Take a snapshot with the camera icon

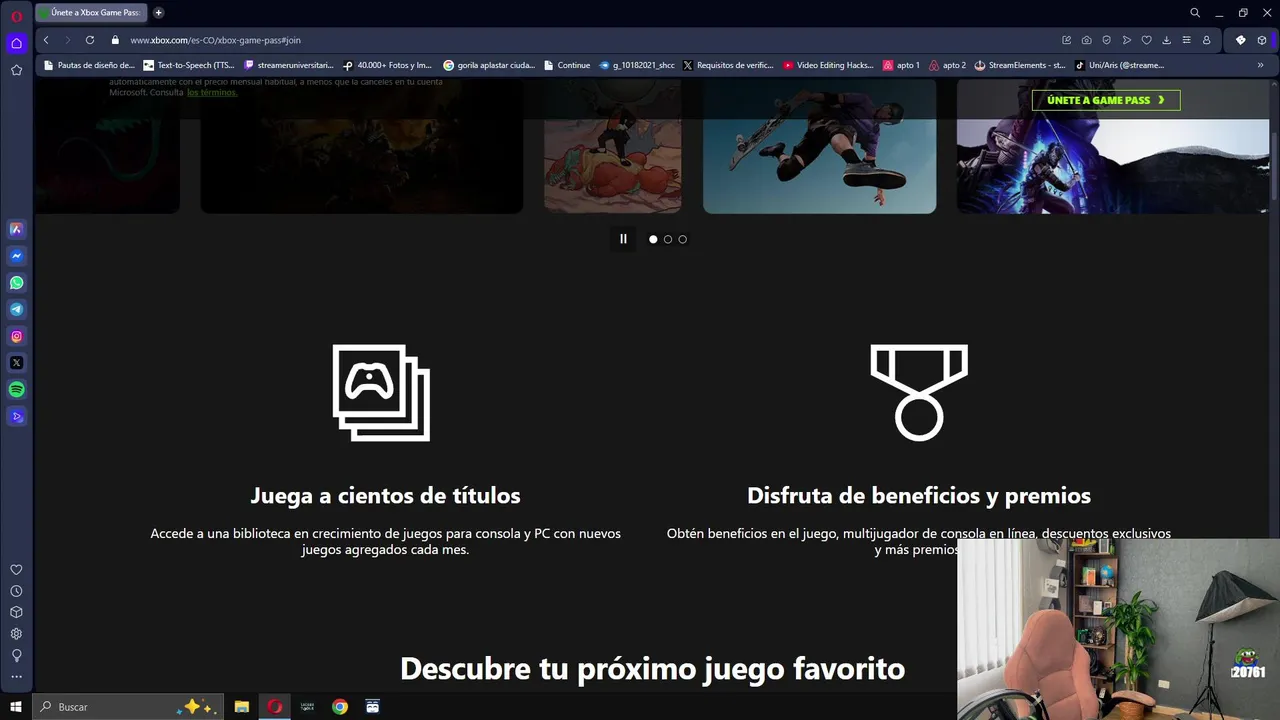click(x=1087, y=40)
